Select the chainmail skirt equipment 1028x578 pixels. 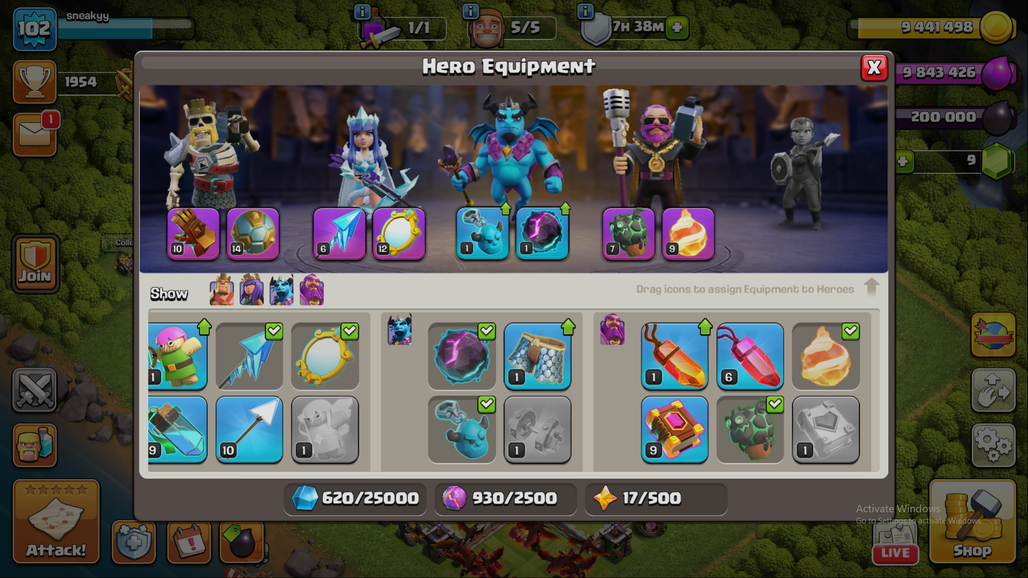tap(538, 356)
